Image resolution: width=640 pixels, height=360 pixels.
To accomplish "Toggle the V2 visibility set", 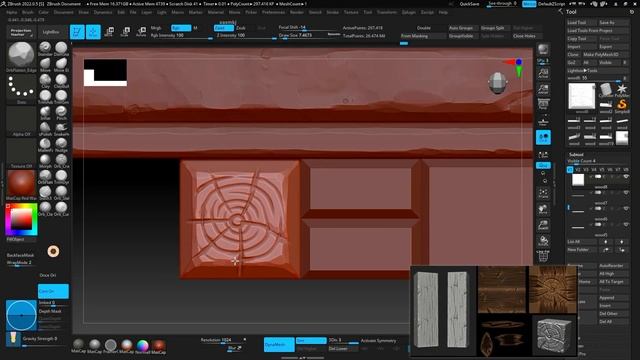I will tap(578, 169).
